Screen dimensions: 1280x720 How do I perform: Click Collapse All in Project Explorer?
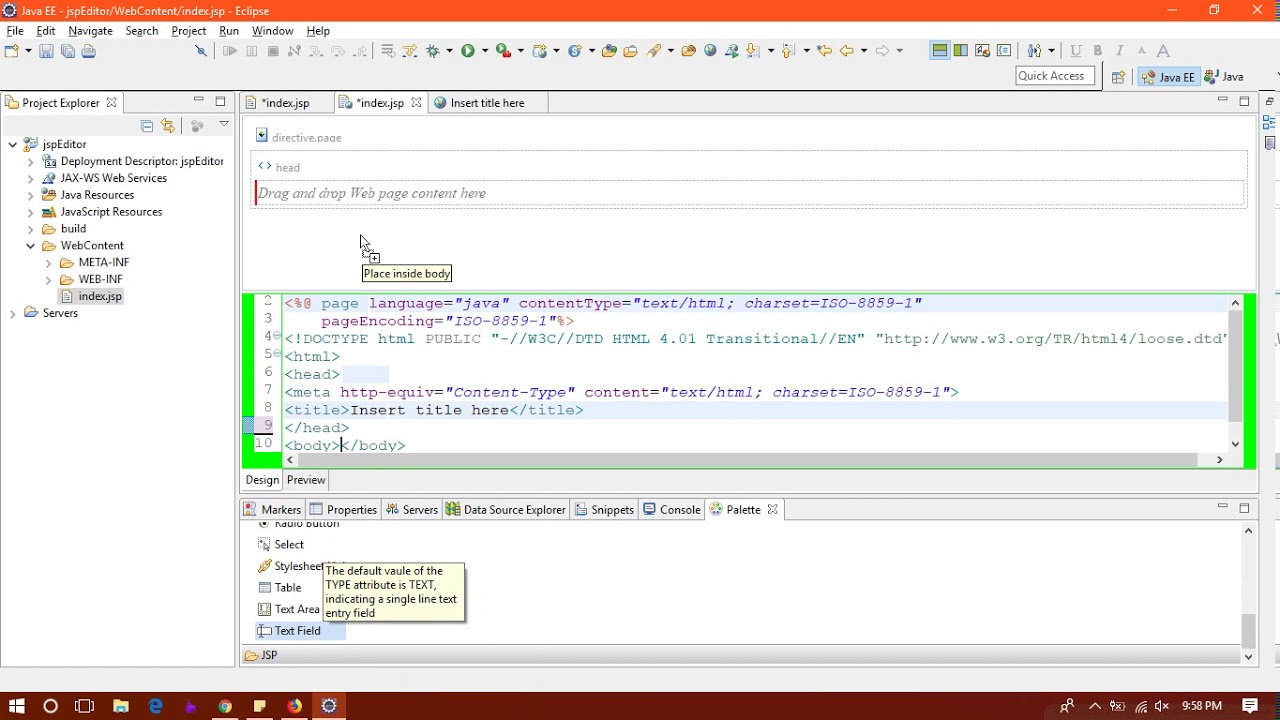tap(147, 125)
